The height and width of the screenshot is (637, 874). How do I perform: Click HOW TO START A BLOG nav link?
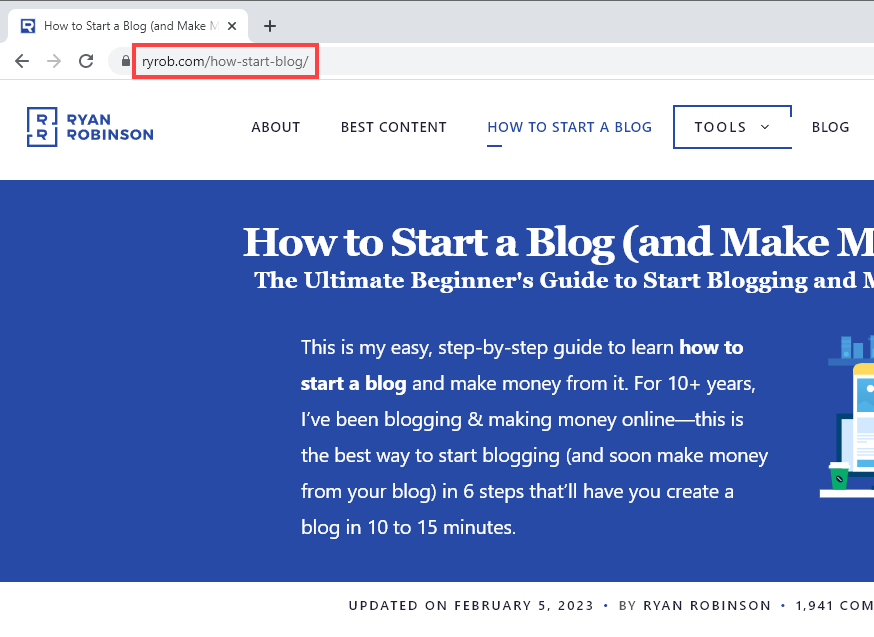tap(569, 127)
